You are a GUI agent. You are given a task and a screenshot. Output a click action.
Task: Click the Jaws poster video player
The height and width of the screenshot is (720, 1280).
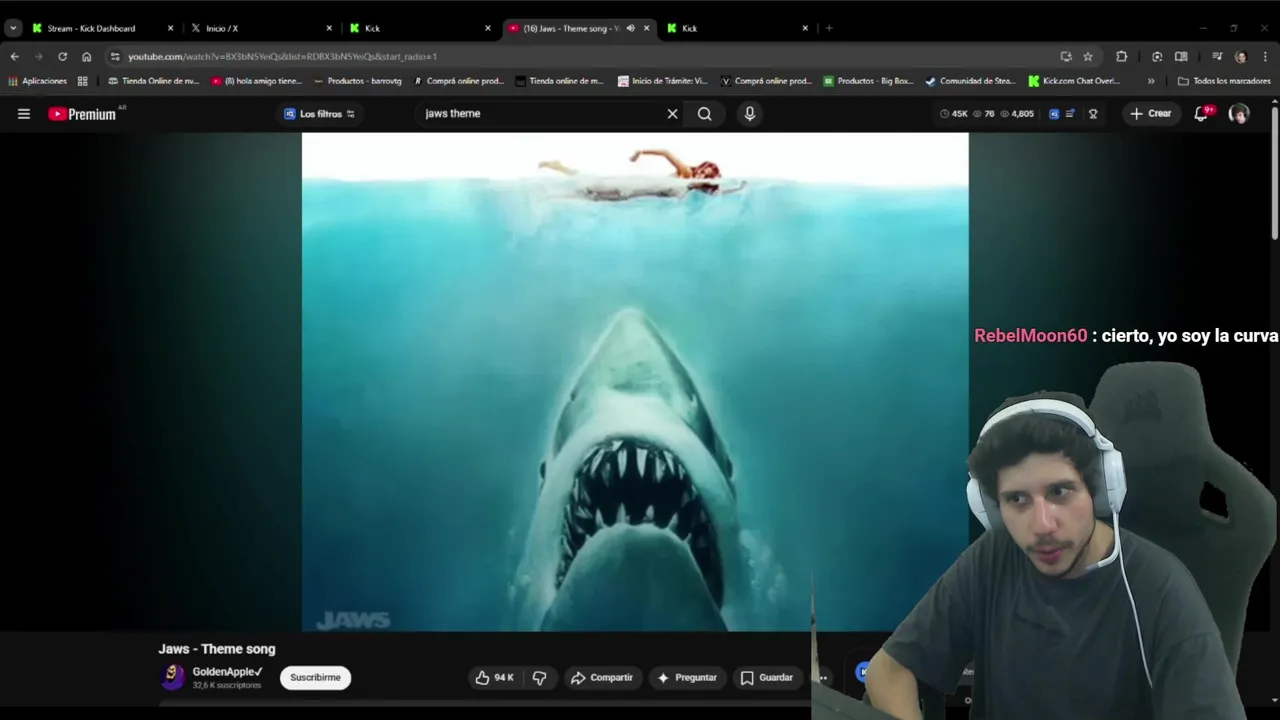(635, 382)
